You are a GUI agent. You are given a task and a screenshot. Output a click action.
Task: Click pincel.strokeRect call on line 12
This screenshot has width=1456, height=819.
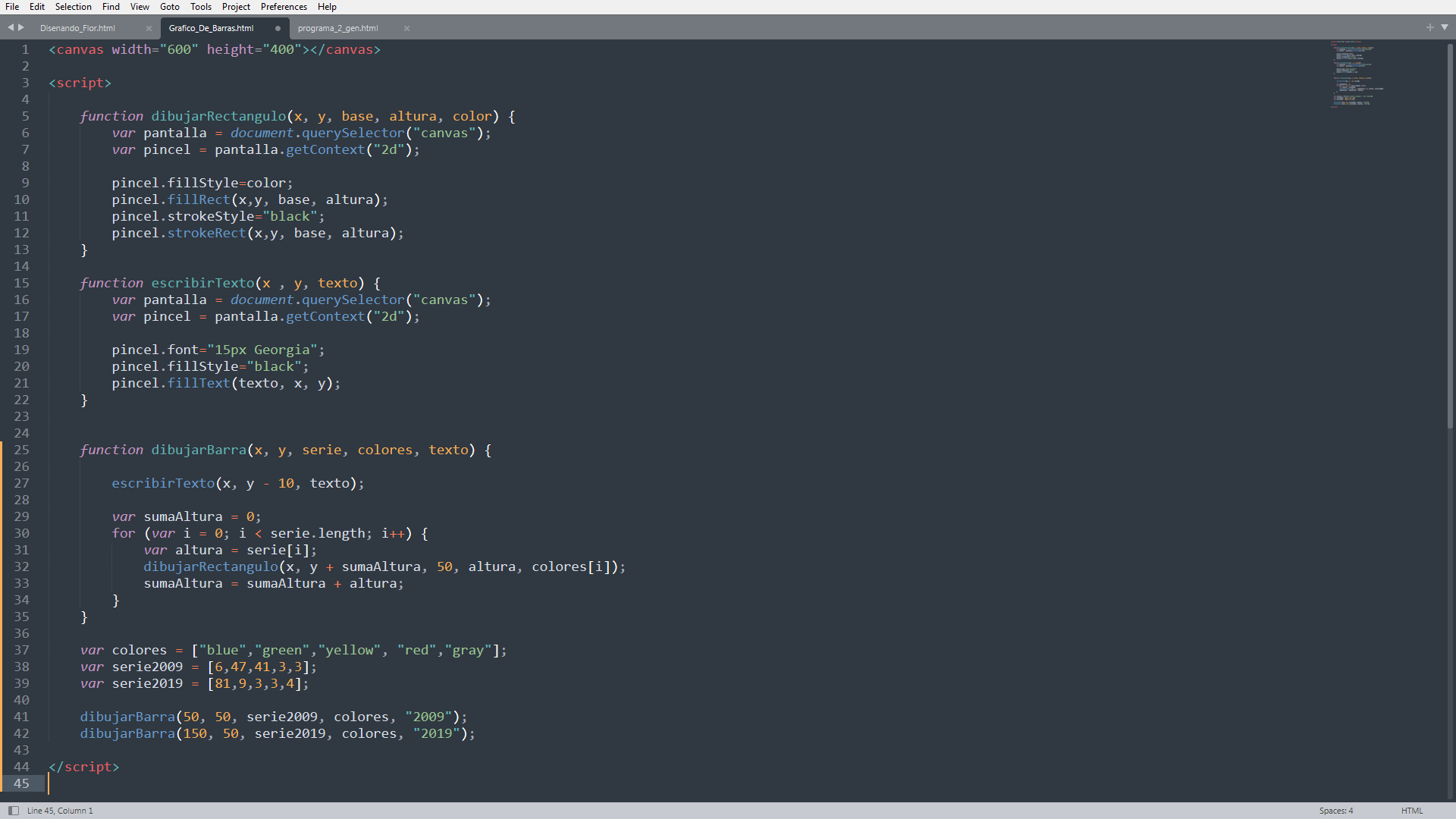click(258, 233)
